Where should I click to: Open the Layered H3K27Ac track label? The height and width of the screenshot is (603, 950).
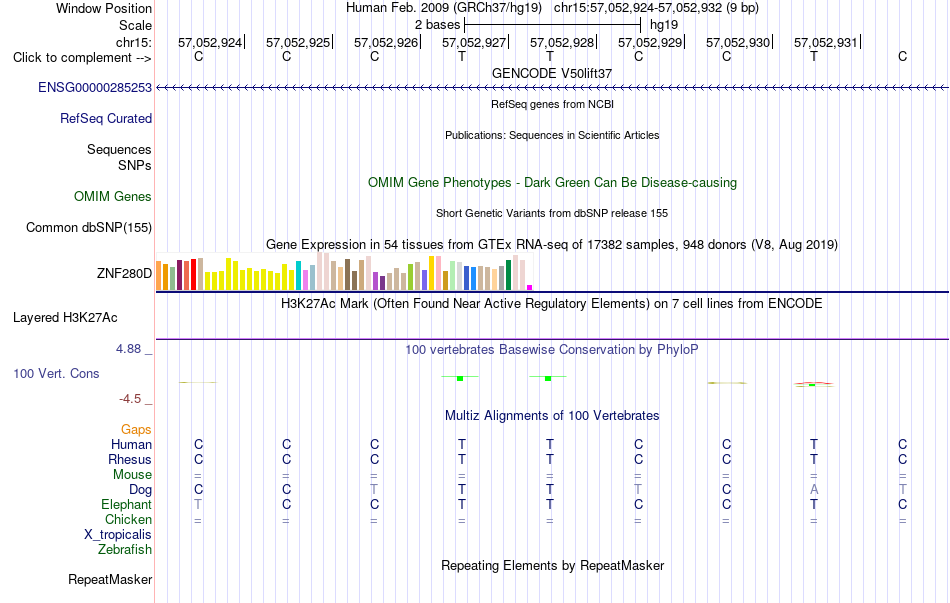[65, 318]
